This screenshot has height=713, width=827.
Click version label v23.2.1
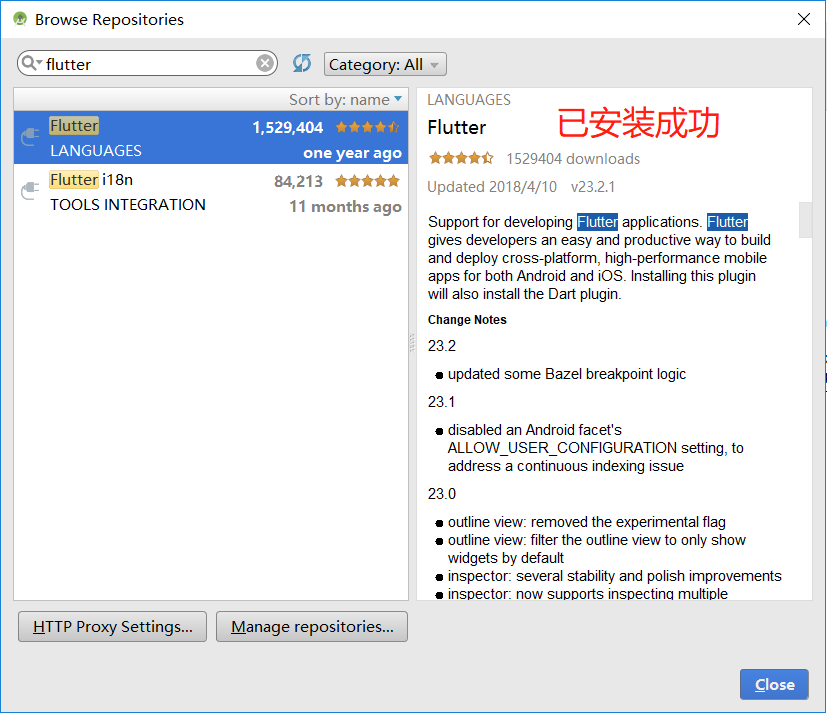click(593, 187)
